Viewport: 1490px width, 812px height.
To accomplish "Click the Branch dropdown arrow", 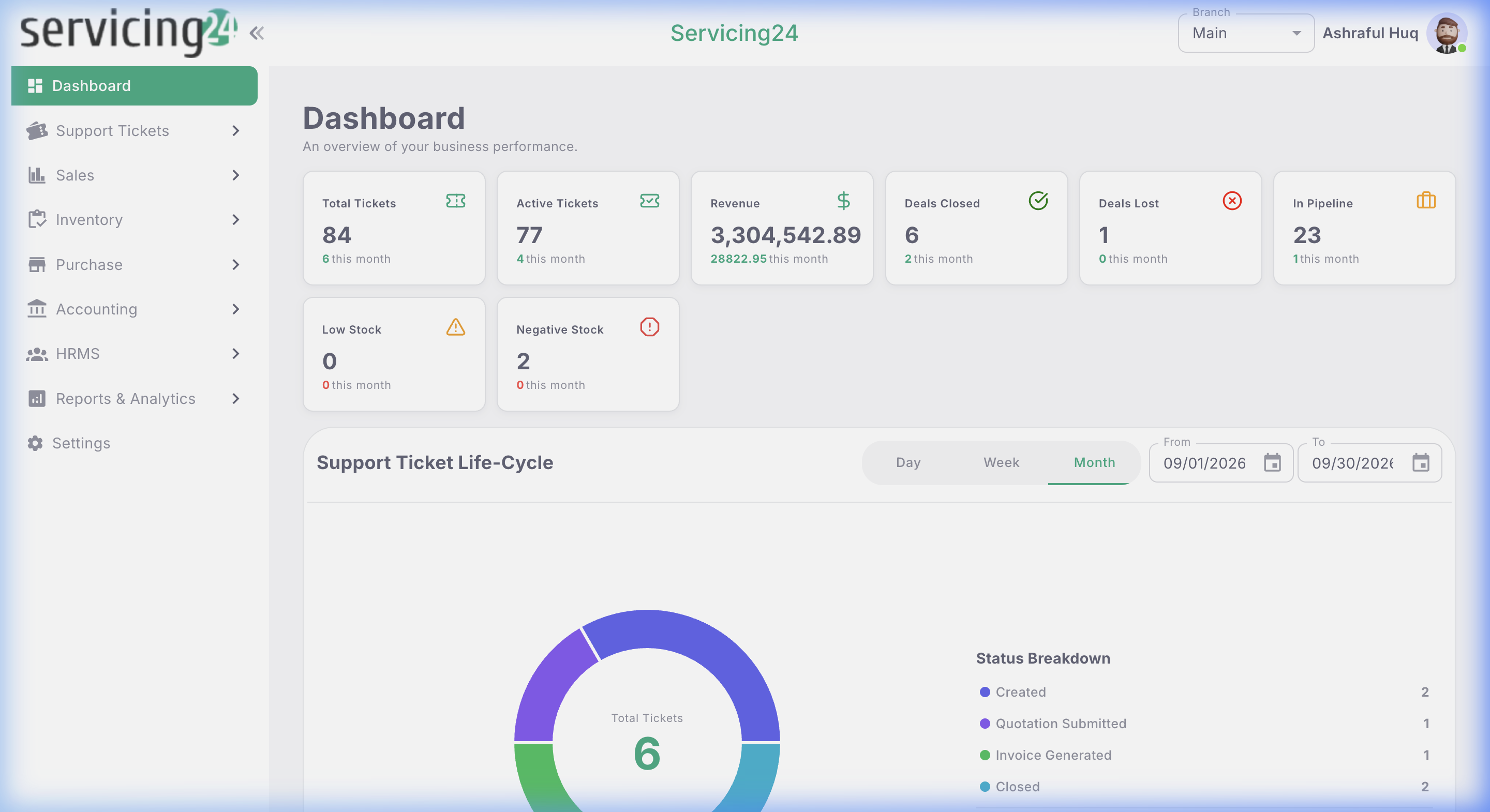I will 1296,34.
